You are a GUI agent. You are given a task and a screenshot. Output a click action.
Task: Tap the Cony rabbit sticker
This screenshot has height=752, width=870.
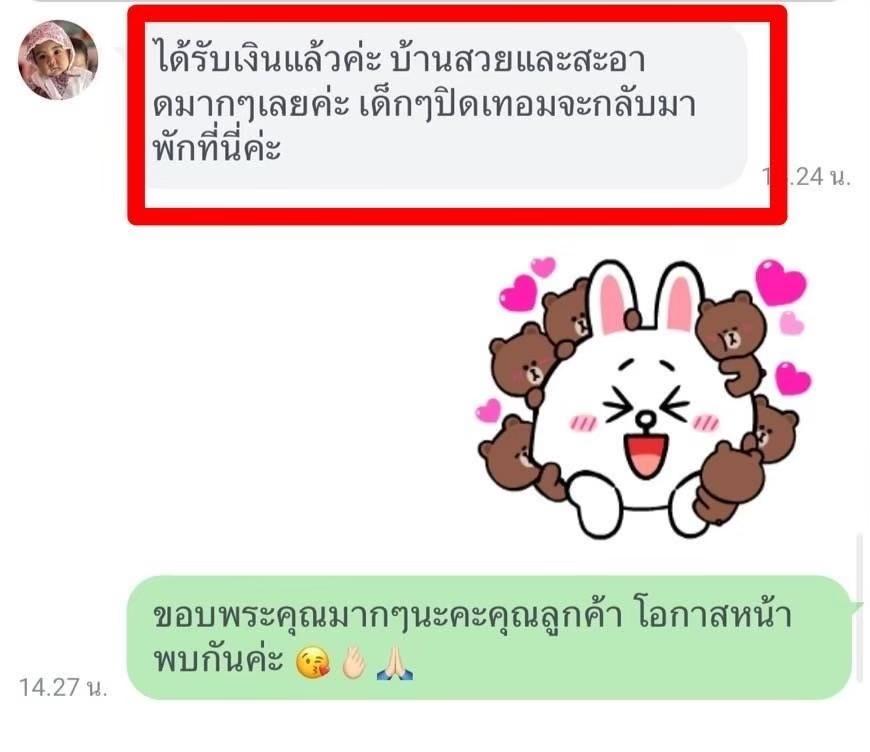pos(644,398)
